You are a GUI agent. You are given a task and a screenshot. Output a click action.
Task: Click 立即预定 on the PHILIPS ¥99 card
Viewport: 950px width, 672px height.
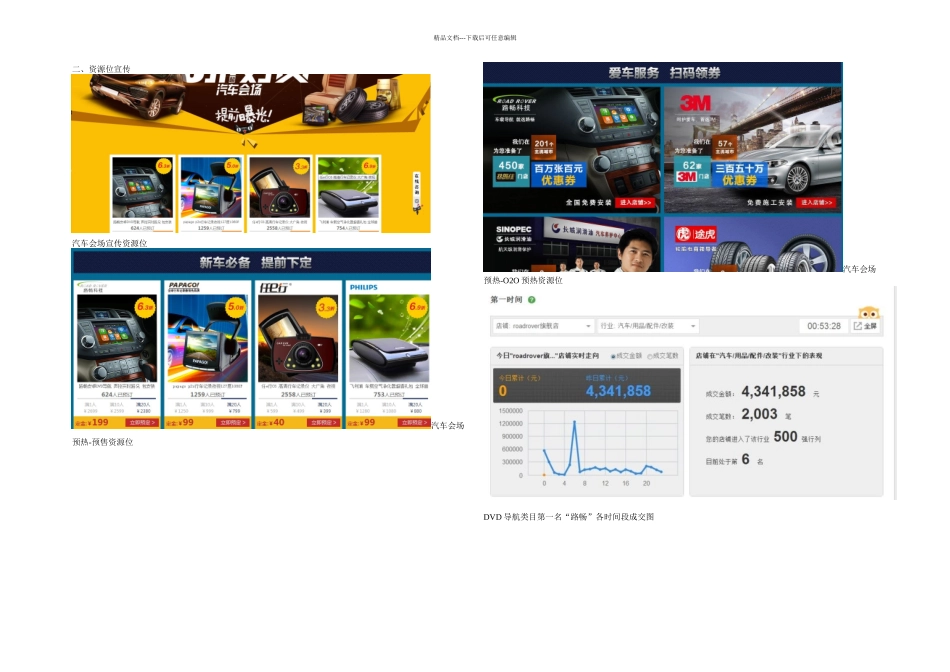coord(414,422)
